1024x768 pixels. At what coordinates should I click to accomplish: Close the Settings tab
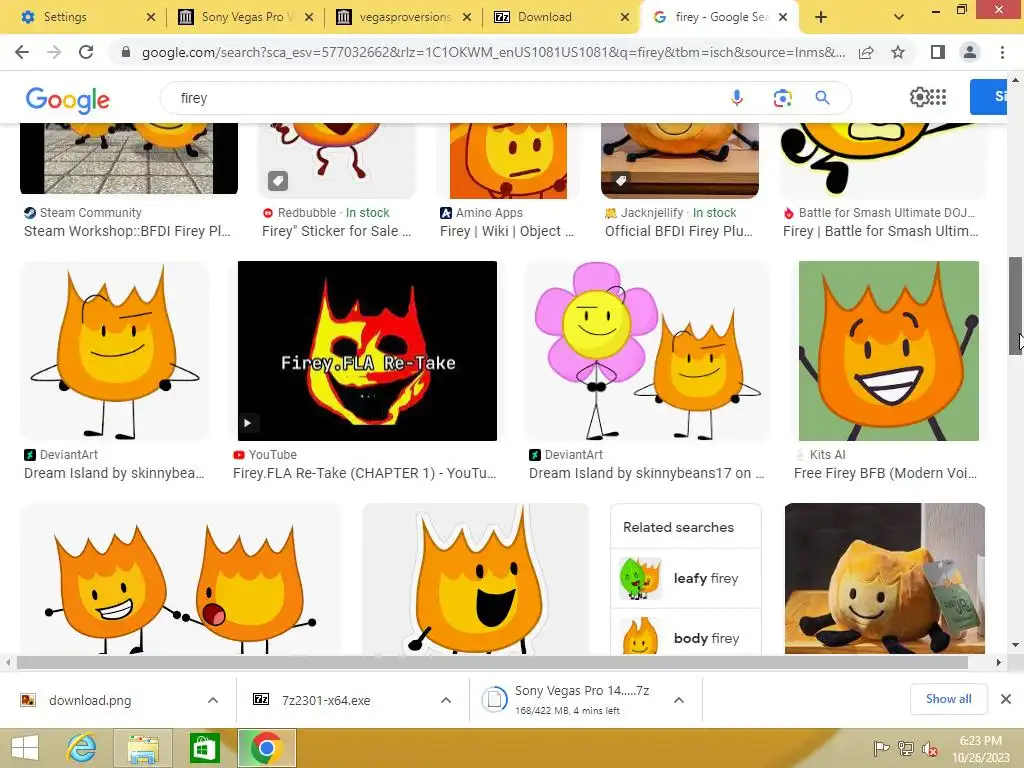pos(151,17)
